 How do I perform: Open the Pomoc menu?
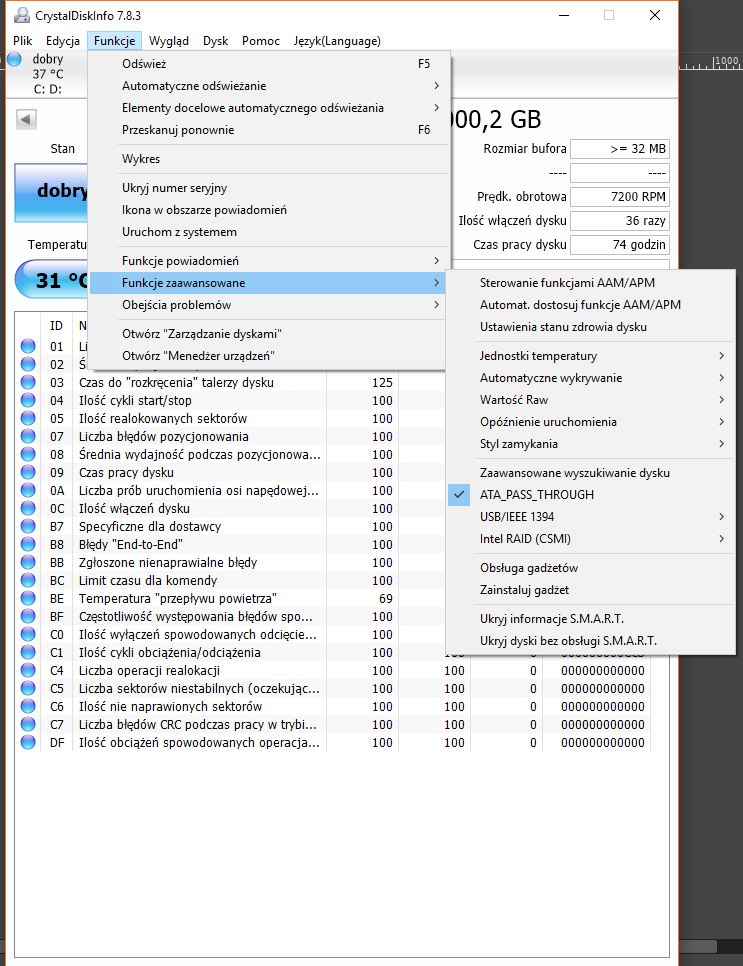click(x=261, y=41)
